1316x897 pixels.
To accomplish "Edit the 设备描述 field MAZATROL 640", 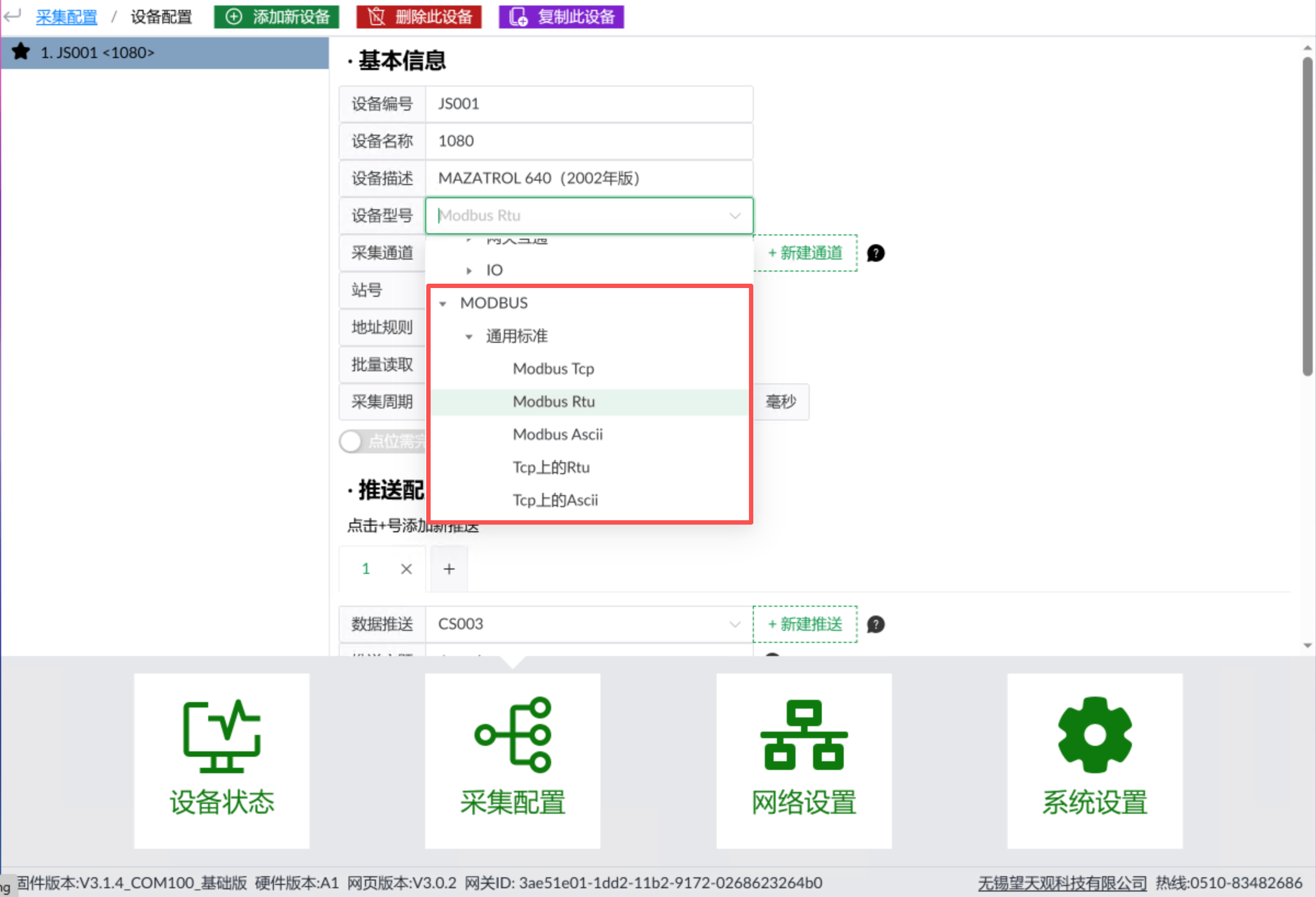I will point(589,179).
